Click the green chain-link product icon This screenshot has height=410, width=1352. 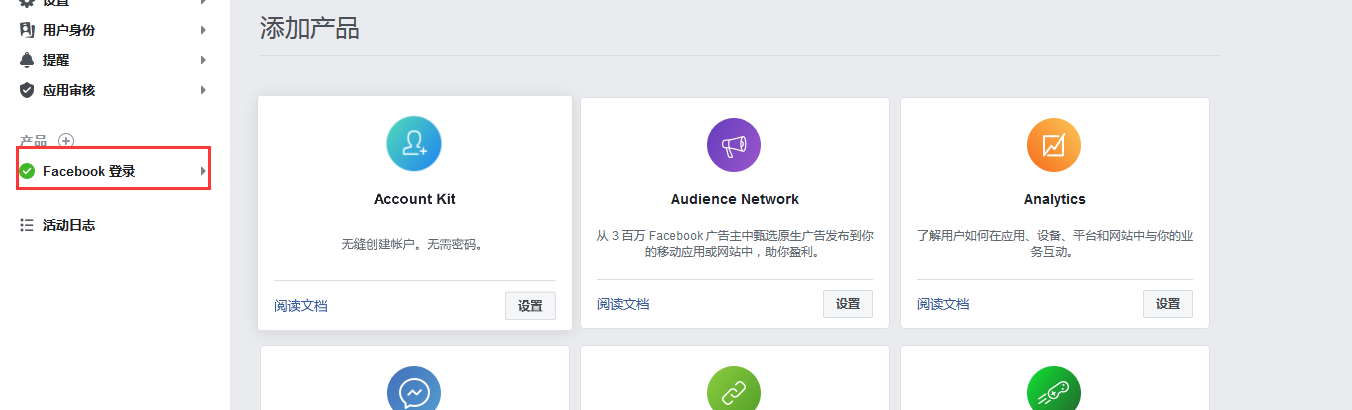pyautogui.click(x=734, y=392)
